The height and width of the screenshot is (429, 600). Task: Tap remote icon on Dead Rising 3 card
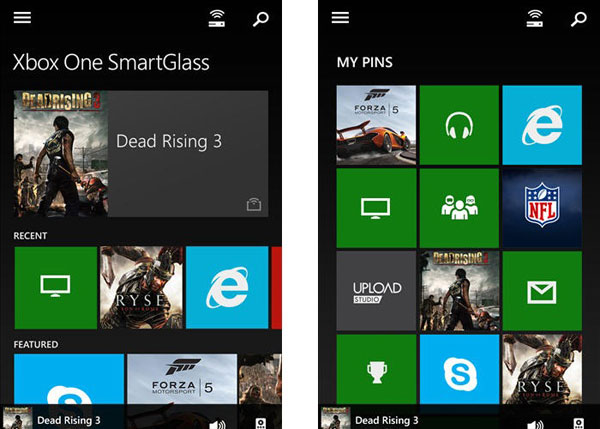(x=254, y=204)
